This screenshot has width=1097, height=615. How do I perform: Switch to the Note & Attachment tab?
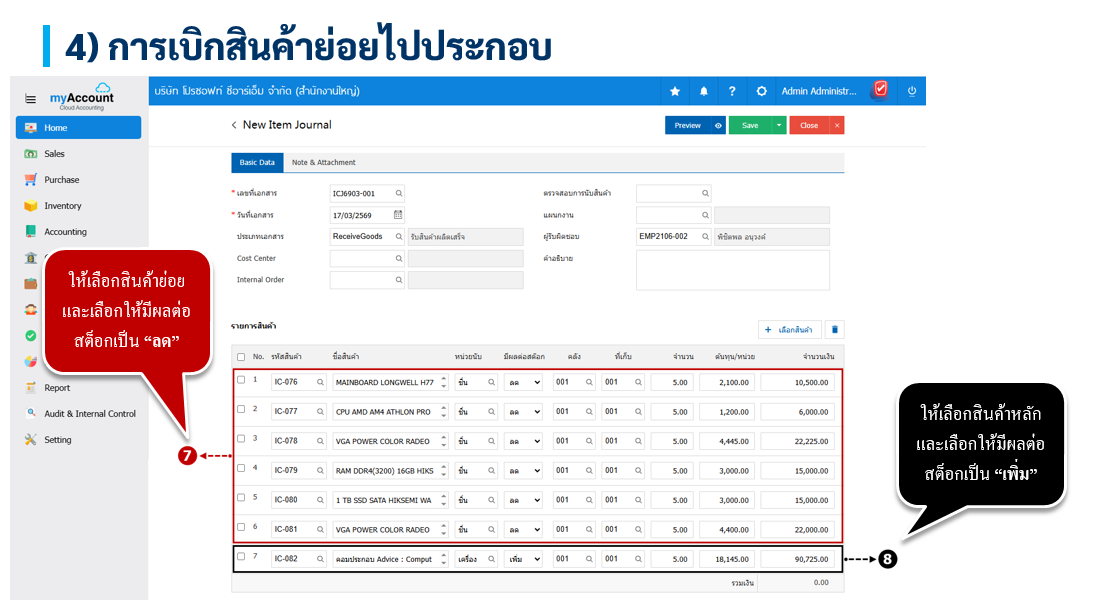323,162
